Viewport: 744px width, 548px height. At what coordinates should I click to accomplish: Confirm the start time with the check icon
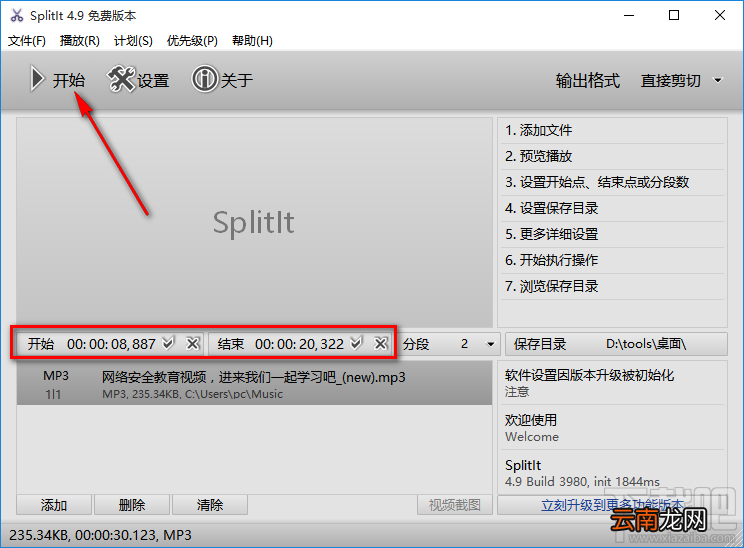(168, 343)
